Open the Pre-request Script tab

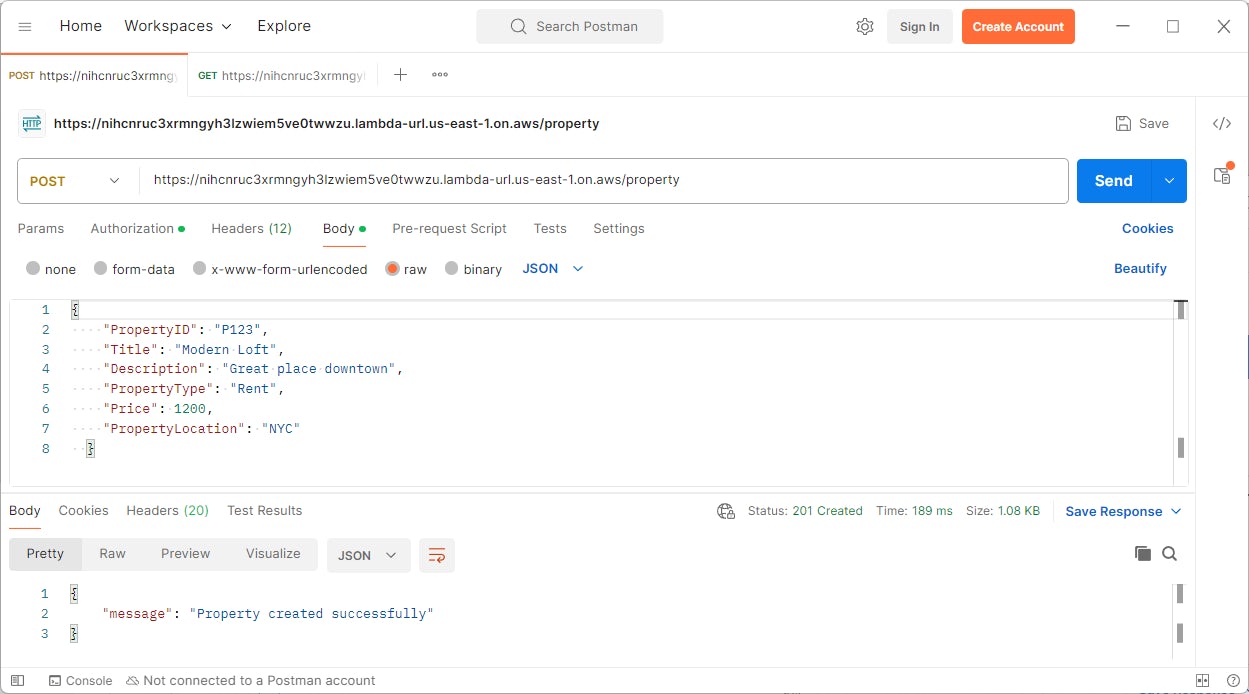tap(449, 228)
